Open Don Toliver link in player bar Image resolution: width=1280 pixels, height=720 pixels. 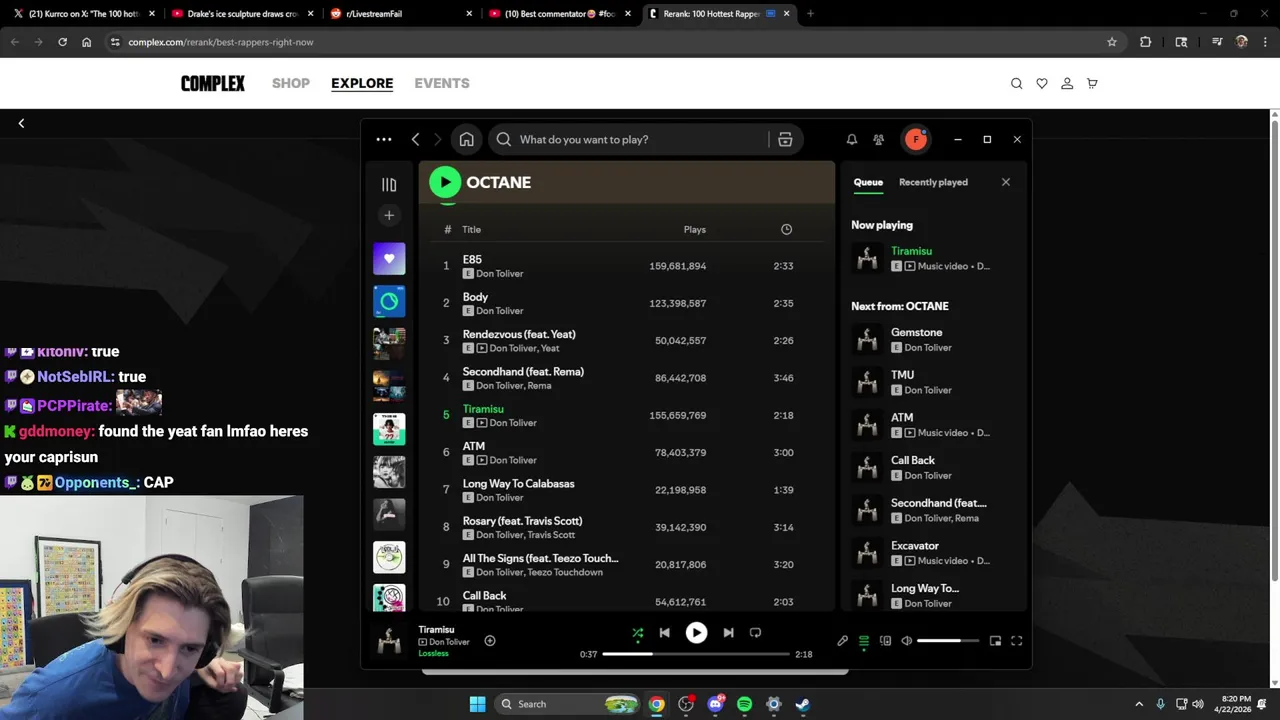[x=449, y=642]
